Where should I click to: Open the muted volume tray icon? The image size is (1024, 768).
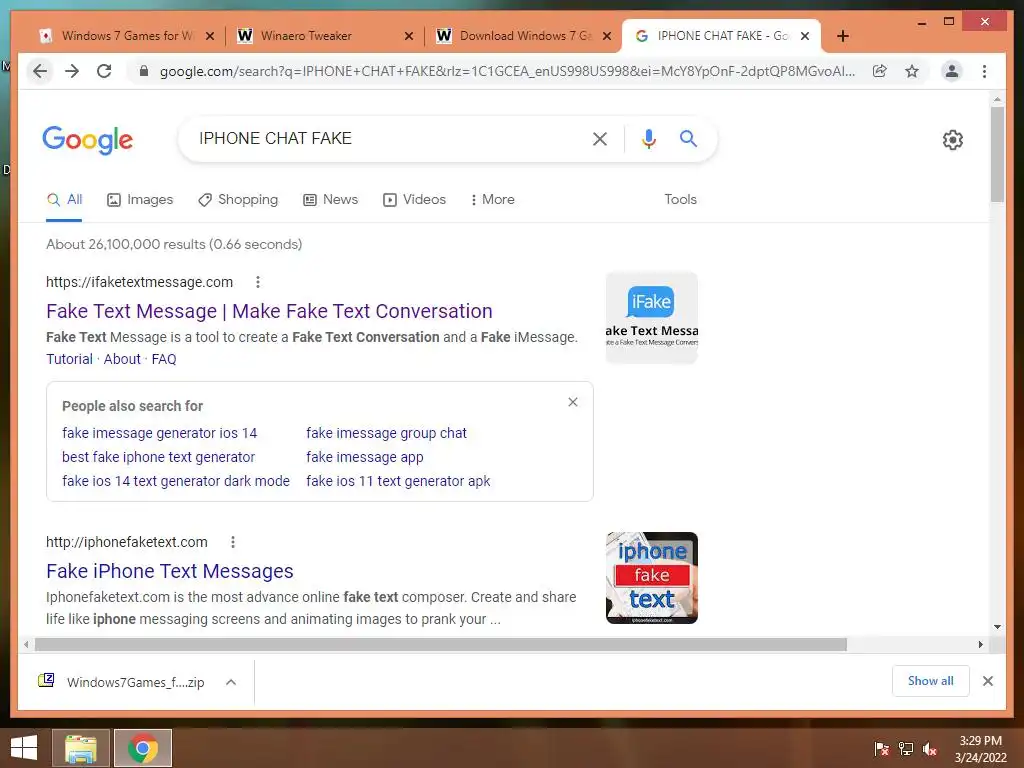[930, 748]
